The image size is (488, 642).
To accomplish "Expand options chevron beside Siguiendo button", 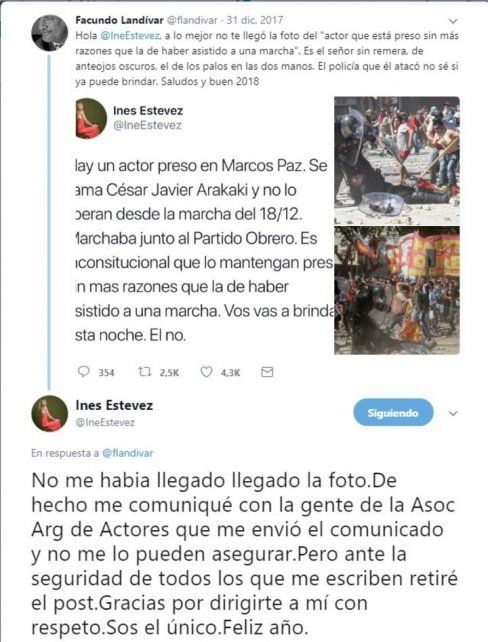I will 453,414.
